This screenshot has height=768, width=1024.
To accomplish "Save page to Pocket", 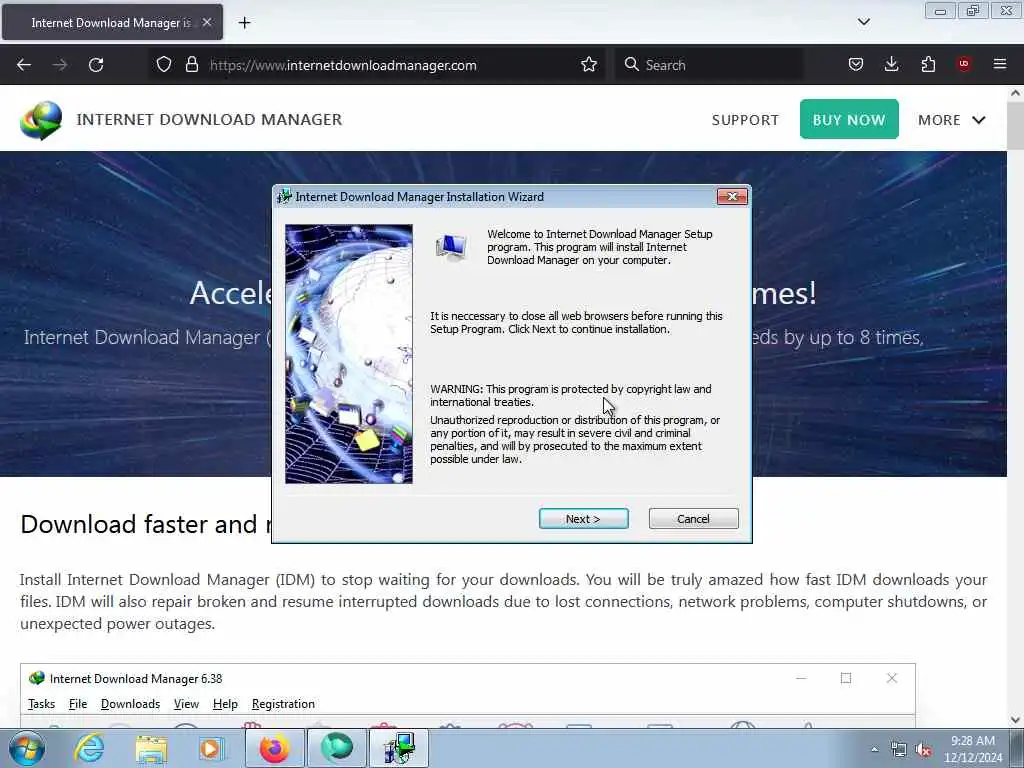I will click(x=856, y=64).
